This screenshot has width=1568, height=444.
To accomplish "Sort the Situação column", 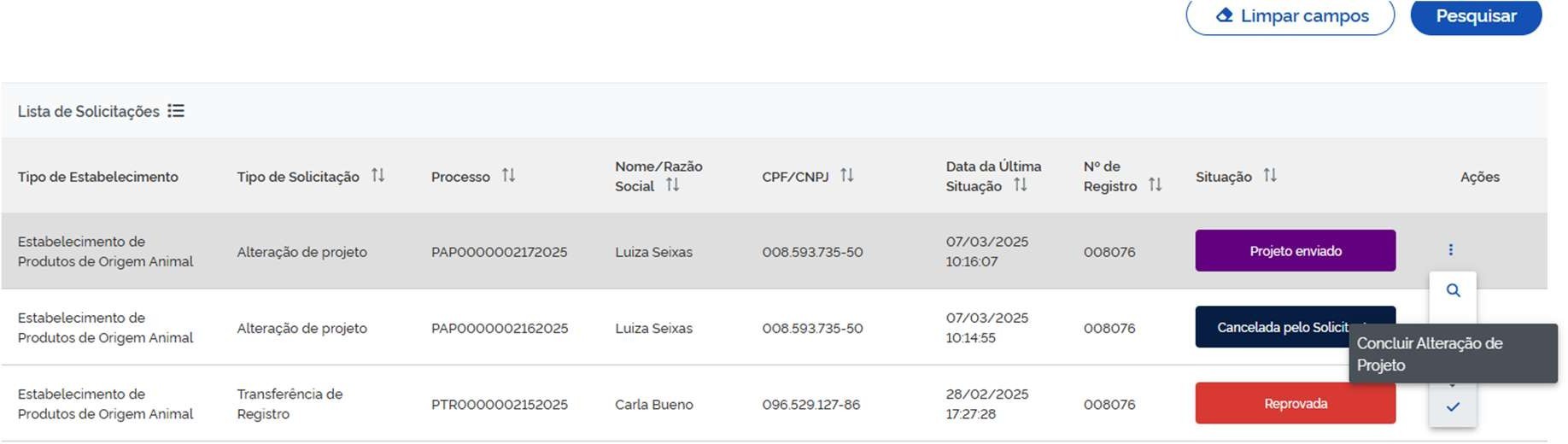I will coord(1270,176).
